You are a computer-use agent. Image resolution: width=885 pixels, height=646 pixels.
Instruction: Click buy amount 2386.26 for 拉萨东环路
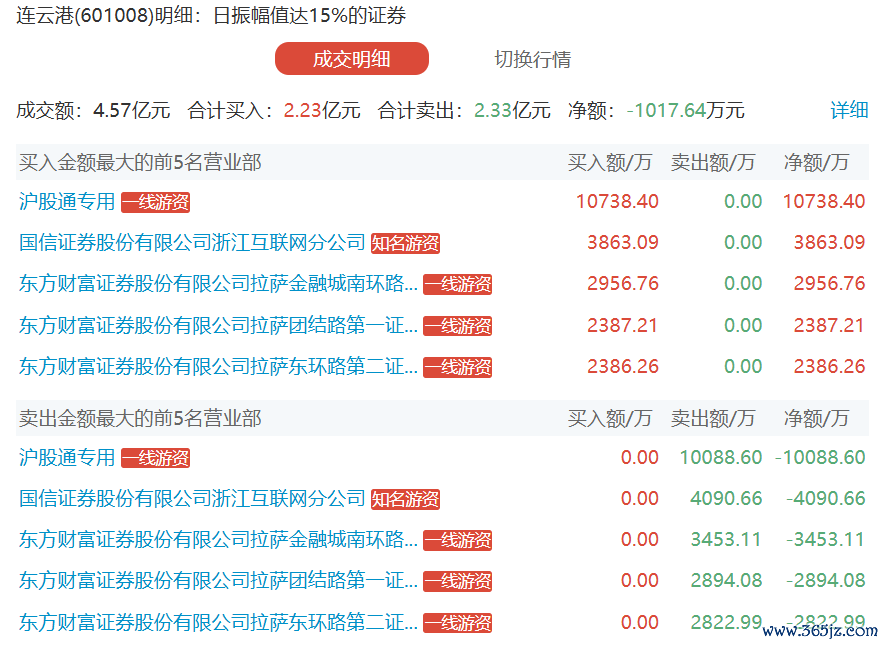(623, 367)
